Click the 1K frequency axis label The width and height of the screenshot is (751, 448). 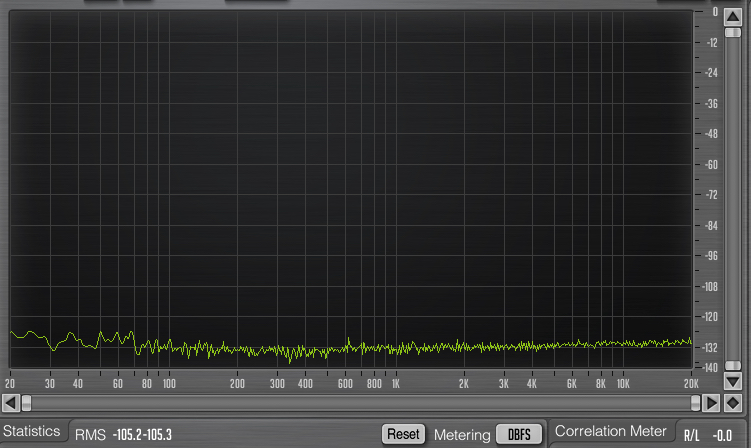pyautogui.click(x=396, y=384)
